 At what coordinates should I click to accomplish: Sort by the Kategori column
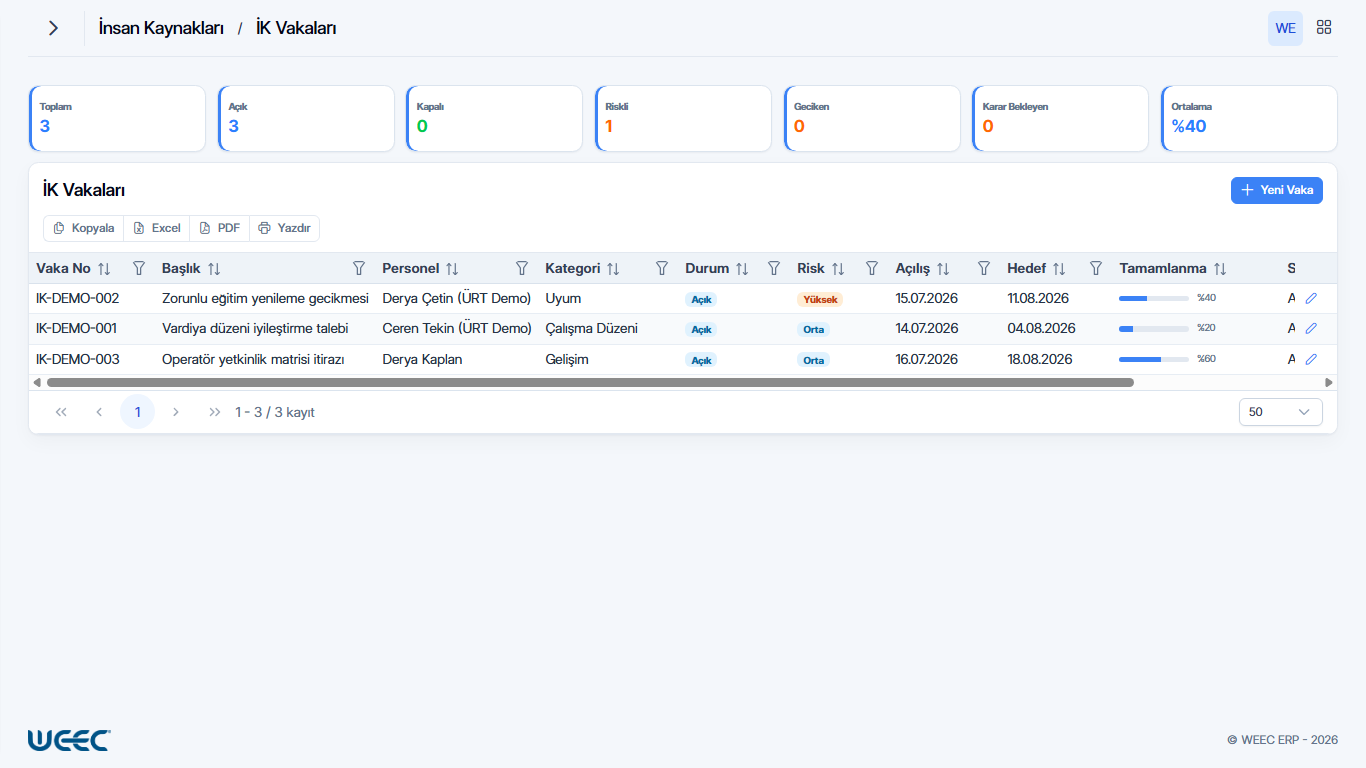(x=613, y=269)
